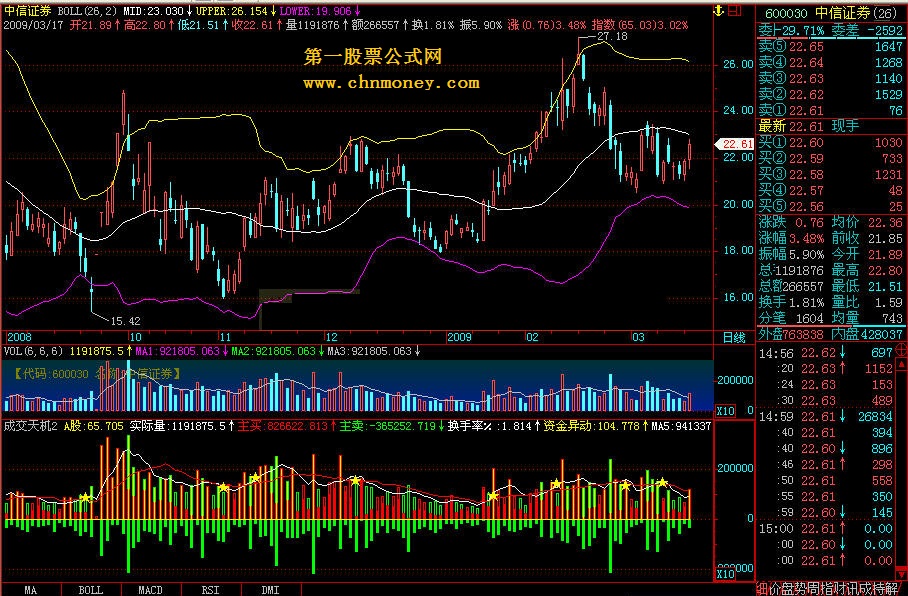The image size is (908, 596).
Task: Click the LOWER:19.906 band value
Action: coord(316,11)
